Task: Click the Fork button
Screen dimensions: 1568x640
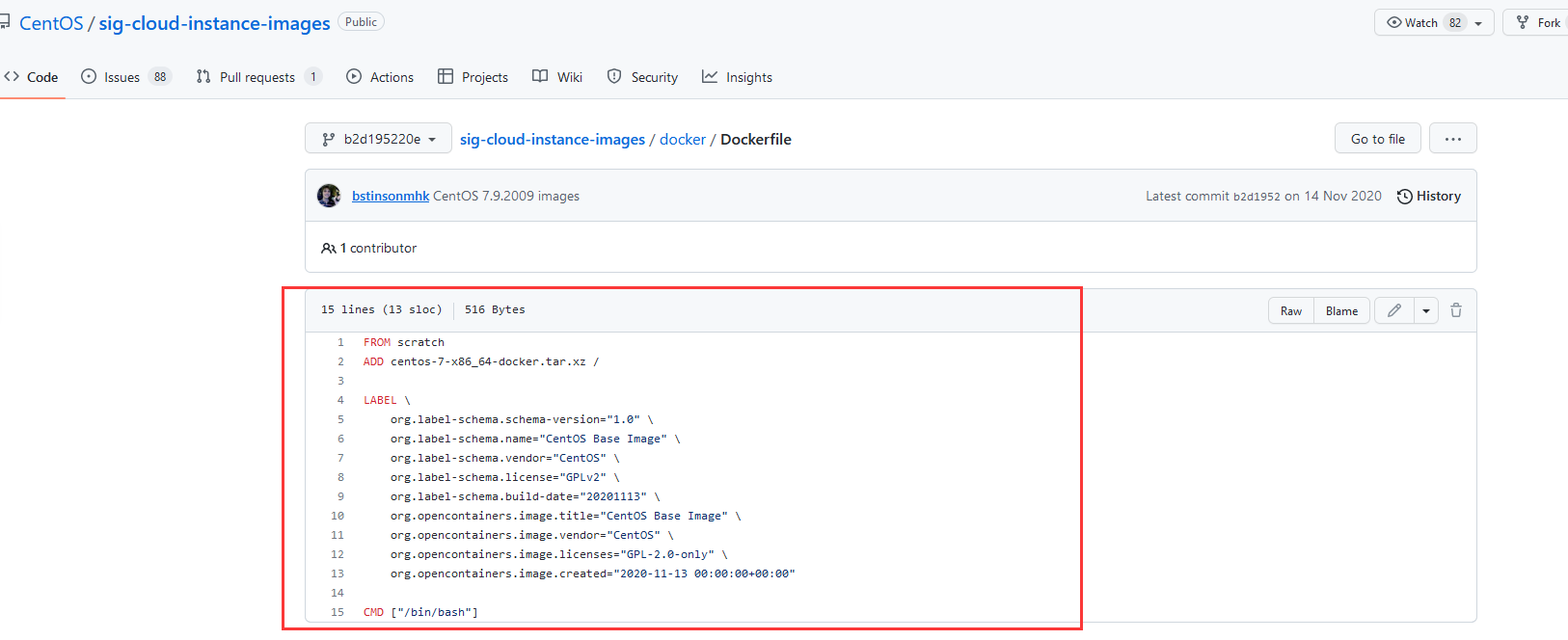Action: point(1537,22)
